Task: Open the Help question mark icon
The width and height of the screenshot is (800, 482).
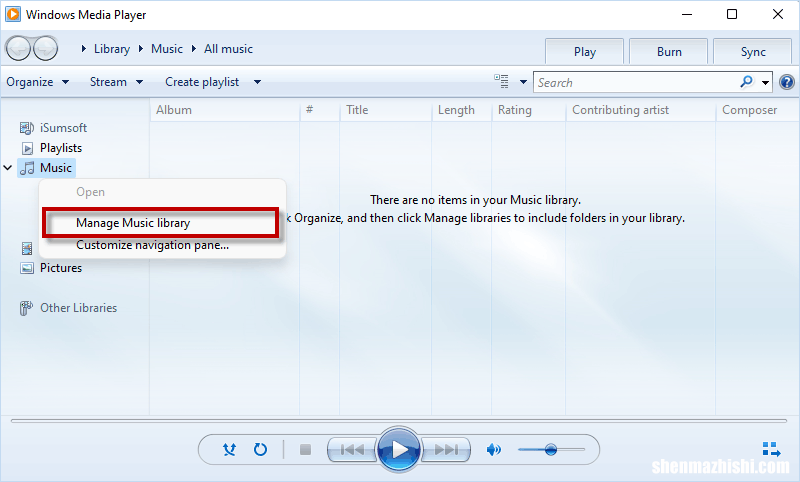Action: [787, 82]
